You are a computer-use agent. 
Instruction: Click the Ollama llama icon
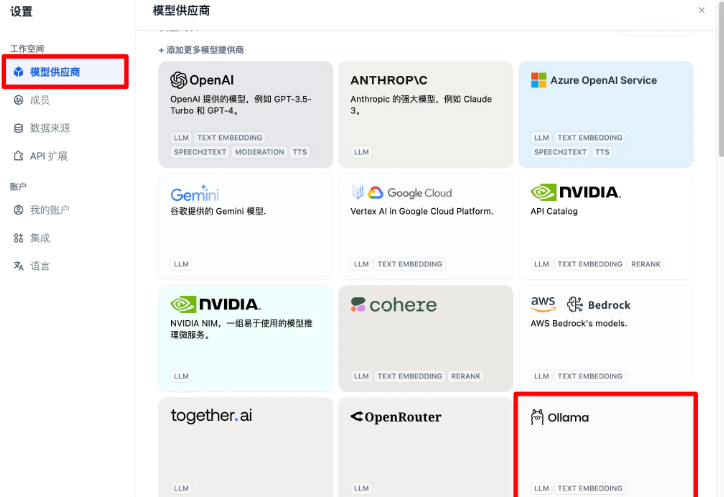[537, 417]
